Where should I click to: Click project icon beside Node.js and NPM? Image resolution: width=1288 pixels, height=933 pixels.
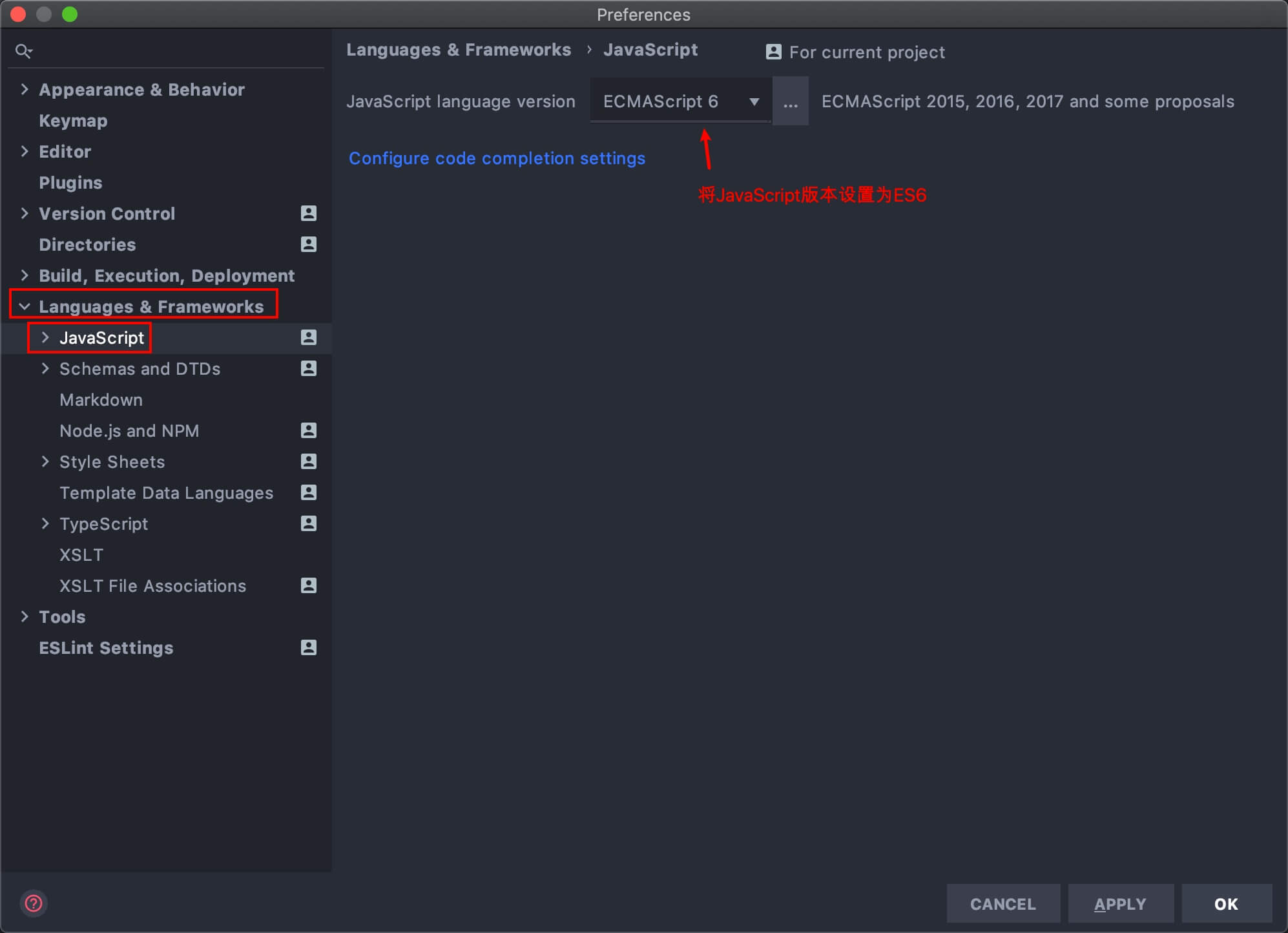click(309, 430)
